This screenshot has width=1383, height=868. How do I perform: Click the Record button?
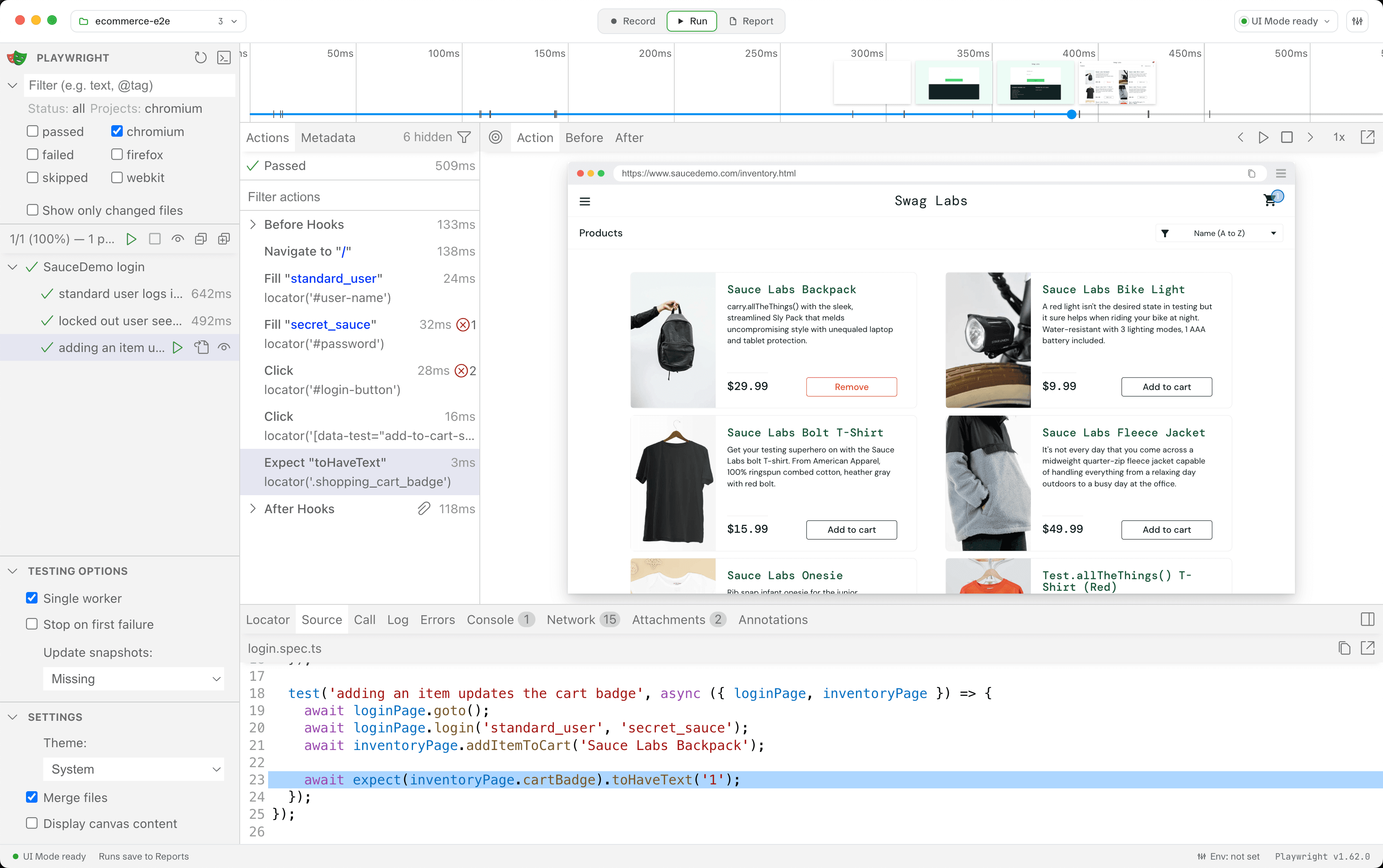pyautogui.click(x=633, y=21)
